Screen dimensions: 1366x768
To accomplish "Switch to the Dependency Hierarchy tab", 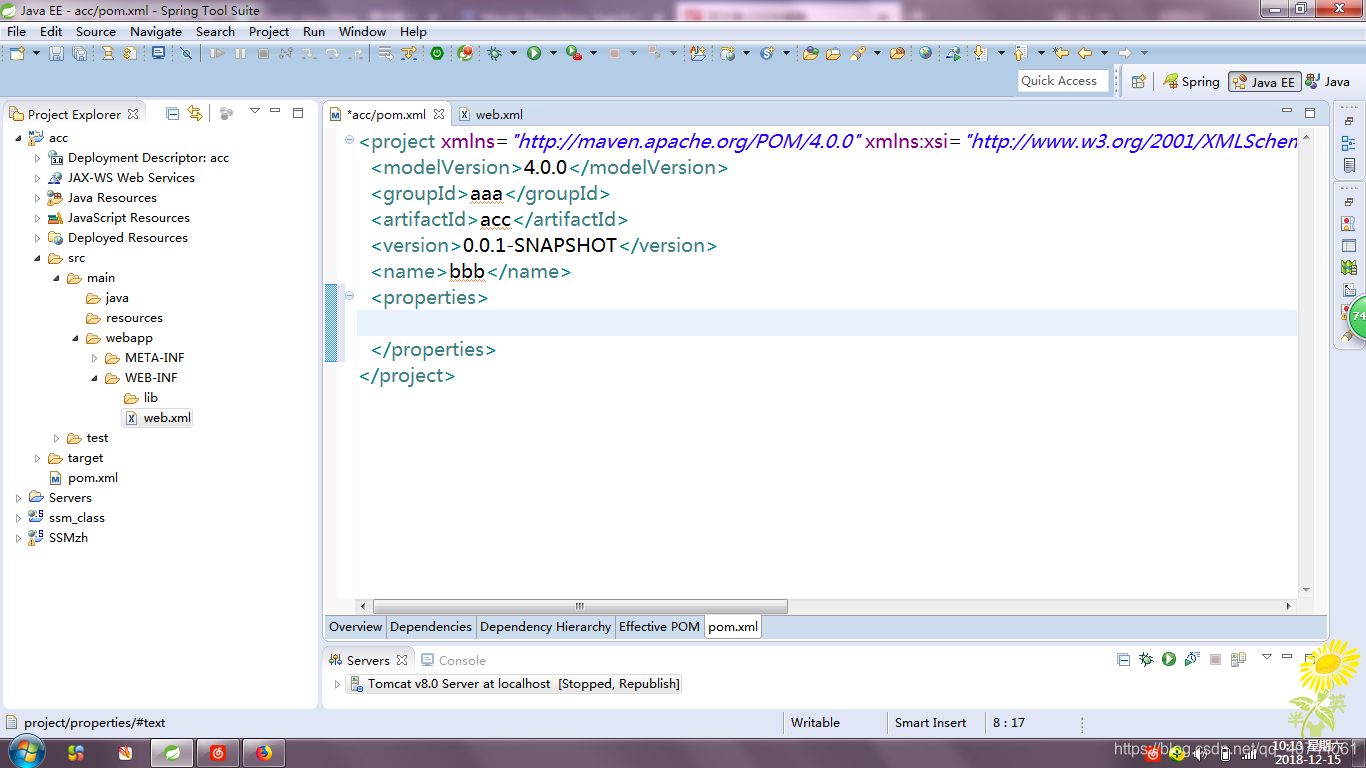I will [545, 627].
